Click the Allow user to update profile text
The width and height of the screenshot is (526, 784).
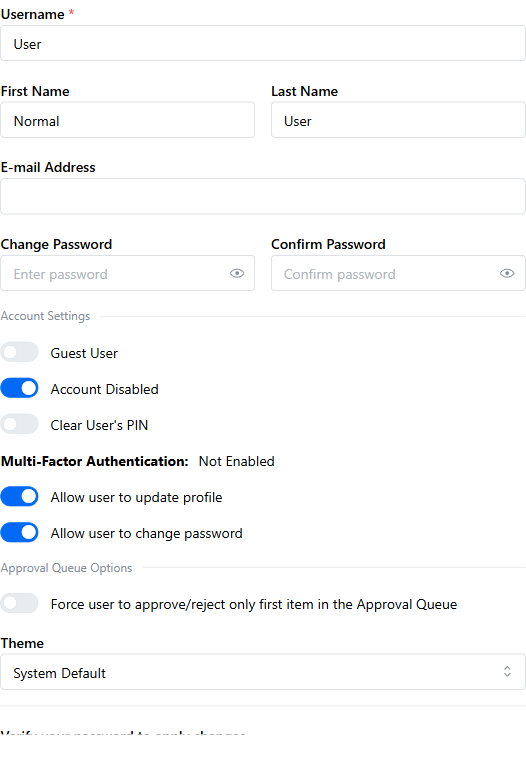(x=136, y=498)
